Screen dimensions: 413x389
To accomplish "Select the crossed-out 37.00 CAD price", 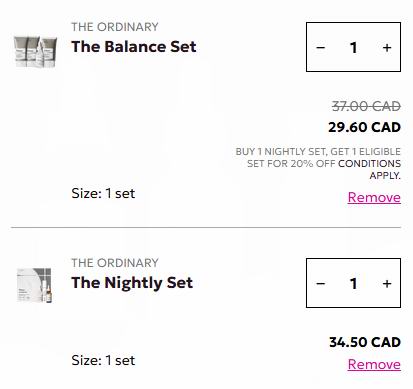I will 366,107.
